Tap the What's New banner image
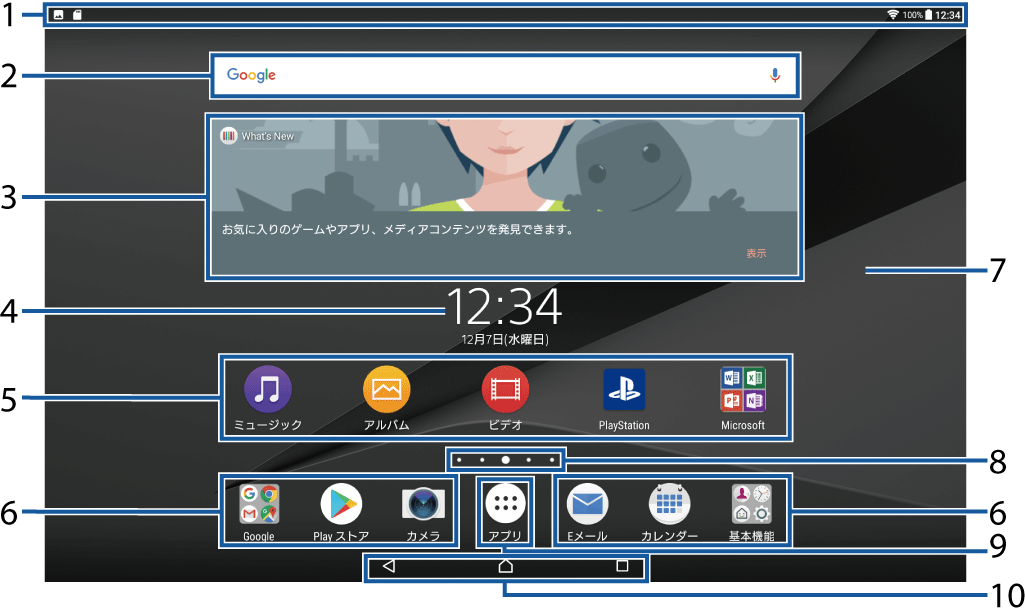 tap(505, 165)
